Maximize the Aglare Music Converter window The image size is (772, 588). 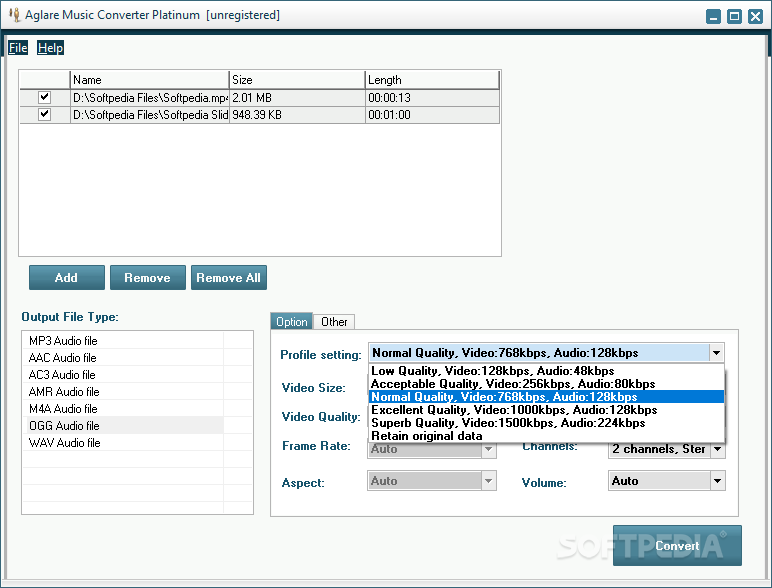point(734,16)
